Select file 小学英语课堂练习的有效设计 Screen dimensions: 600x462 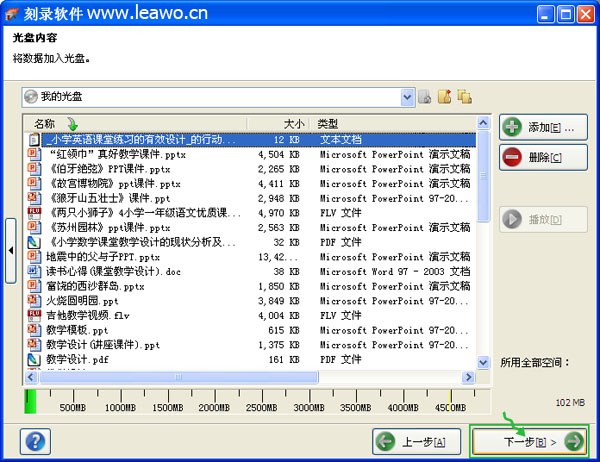click(x=251, y=140)
